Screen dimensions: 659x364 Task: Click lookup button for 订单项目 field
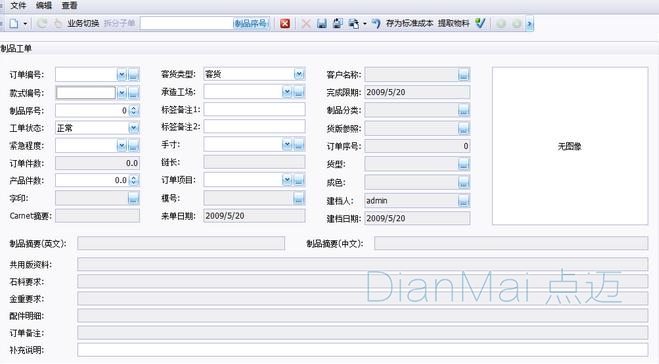tap(298, 180)
